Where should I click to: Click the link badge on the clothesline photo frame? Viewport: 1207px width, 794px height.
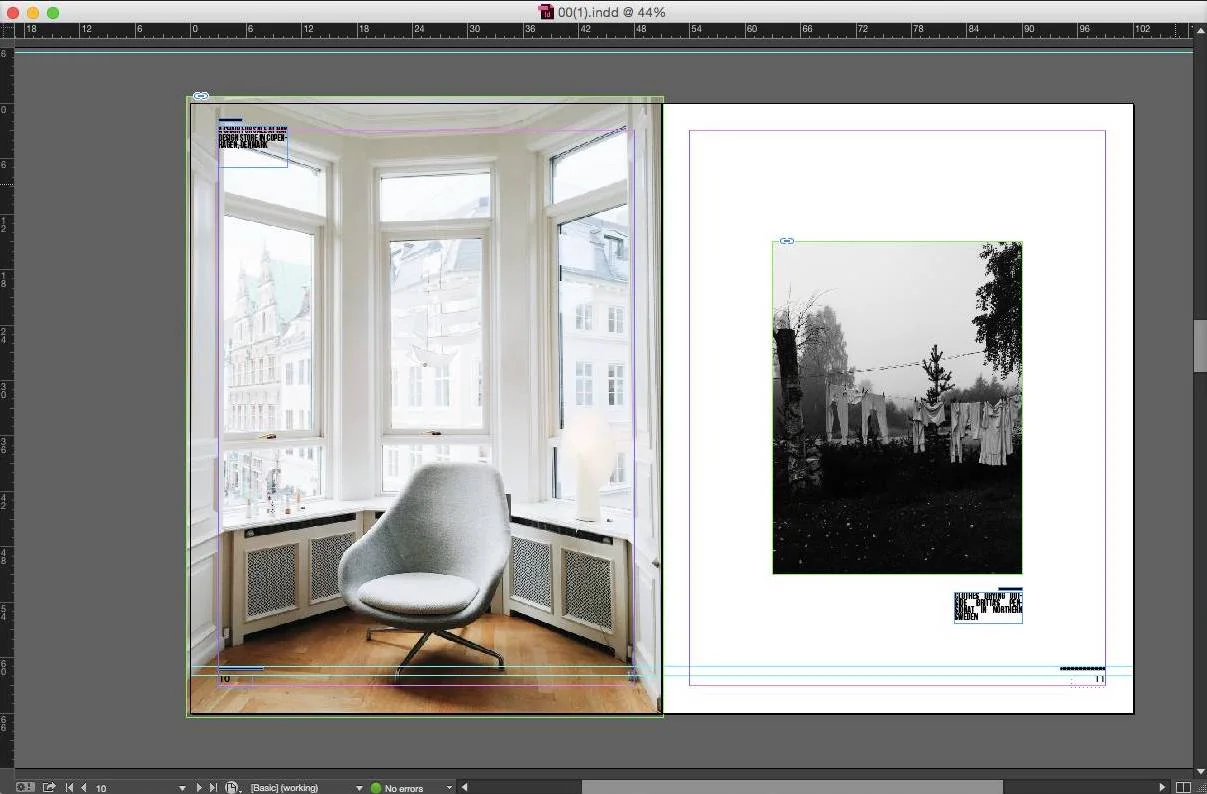click(x=787, y=241)
